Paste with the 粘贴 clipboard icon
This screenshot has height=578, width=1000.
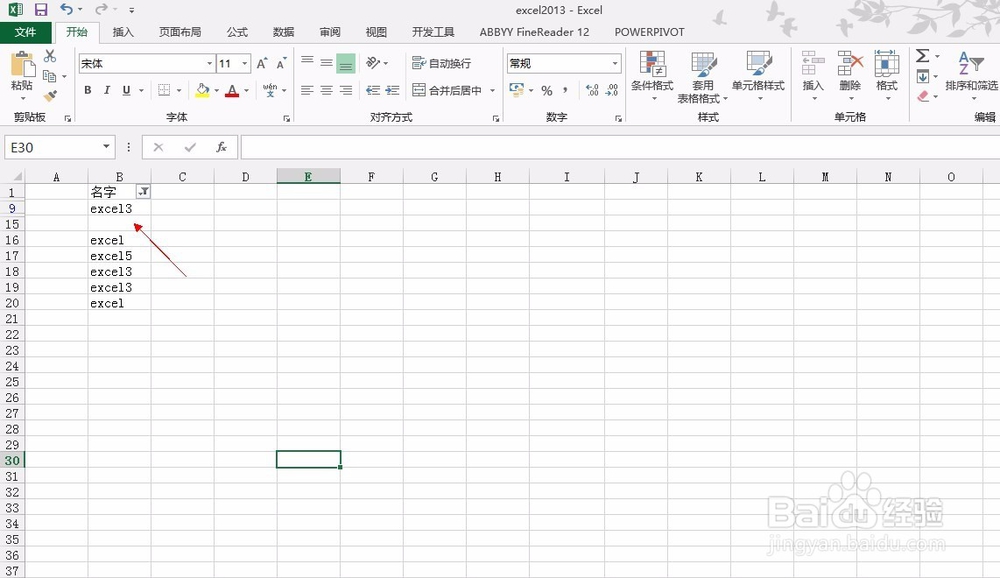coord(22,64)
